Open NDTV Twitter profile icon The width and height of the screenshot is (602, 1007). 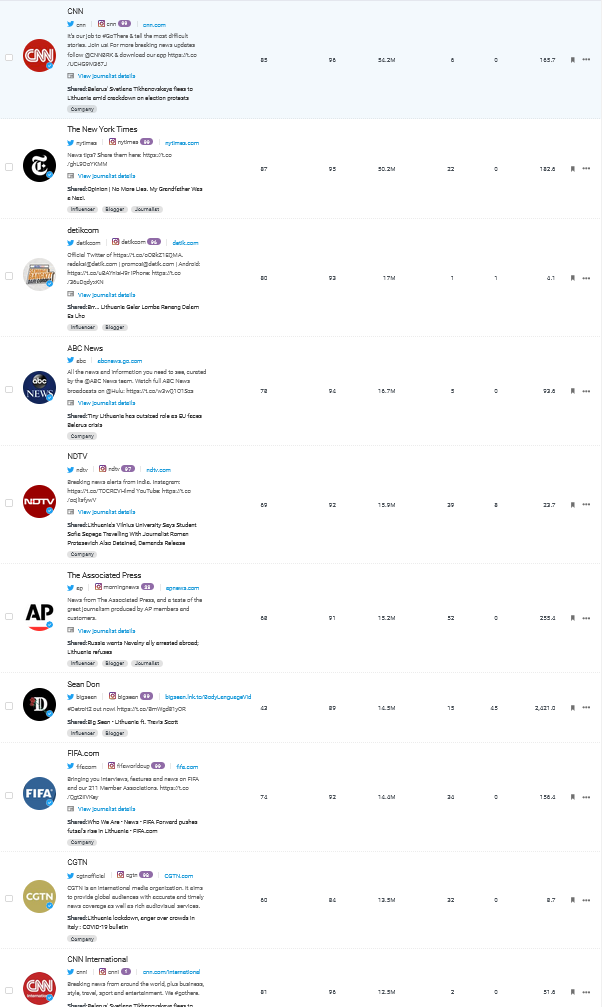[71, 469]
